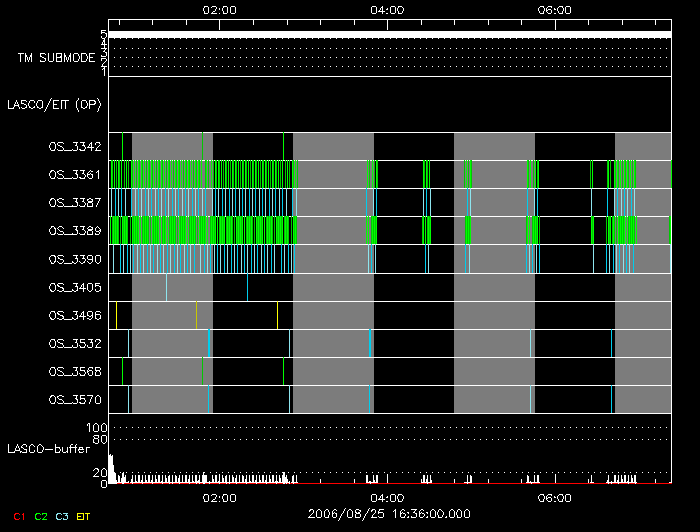Select the OS_3387 row label

tap(75, 203)
